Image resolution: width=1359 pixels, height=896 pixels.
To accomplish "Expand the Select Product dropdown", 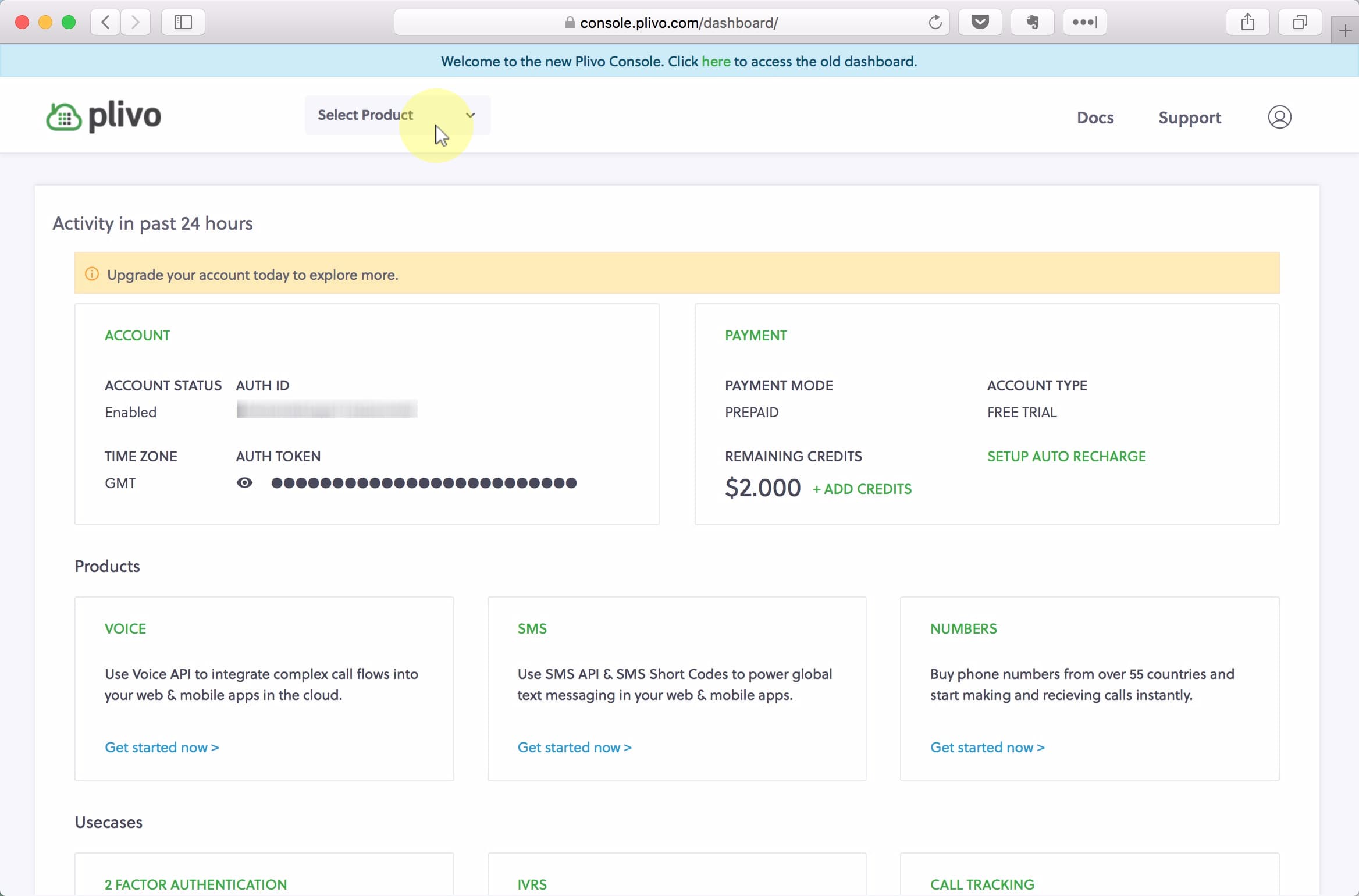I will click(397, 115).
